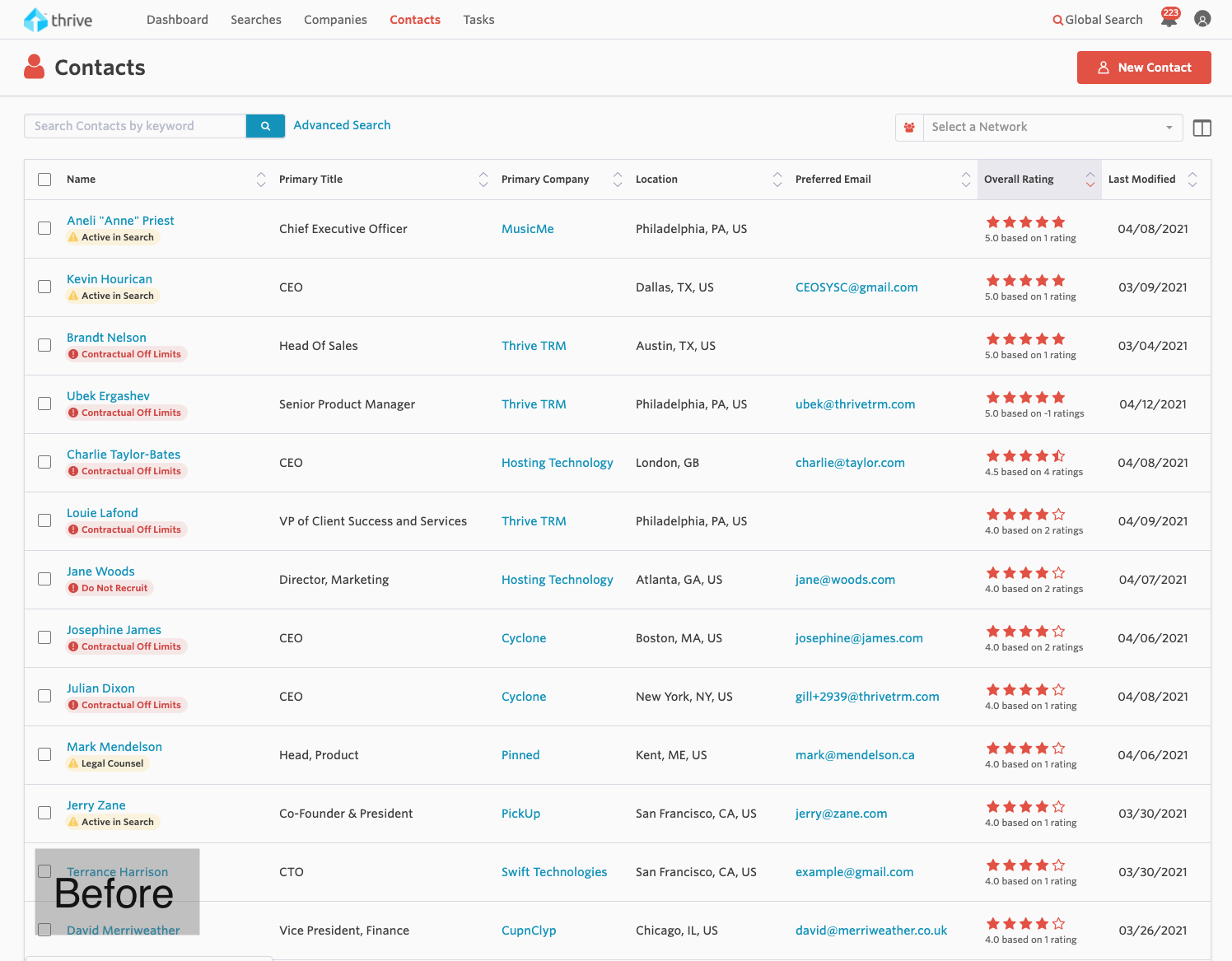Click email charlie@taylor.com
1232x961 pixels.
point(850,463)
